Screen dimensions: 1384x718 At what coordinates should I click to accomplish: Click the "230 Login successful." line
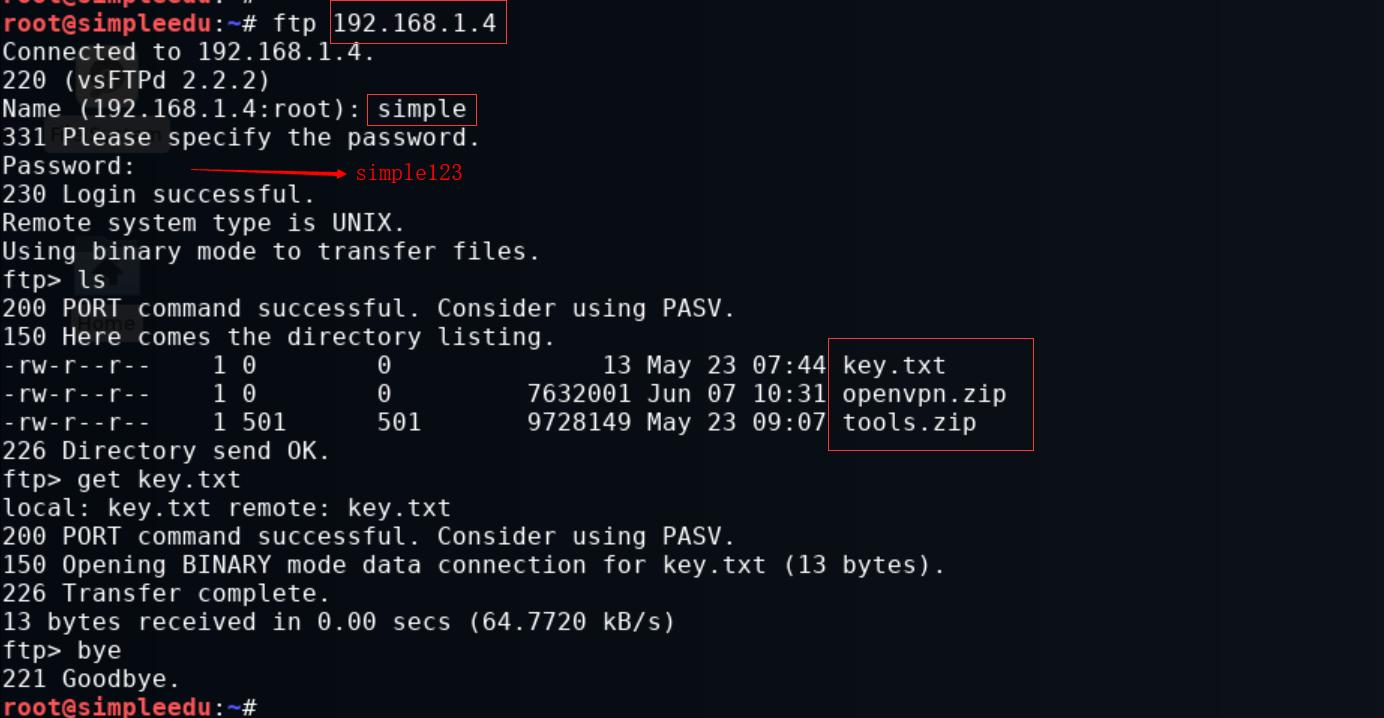[x=158, y=195]
